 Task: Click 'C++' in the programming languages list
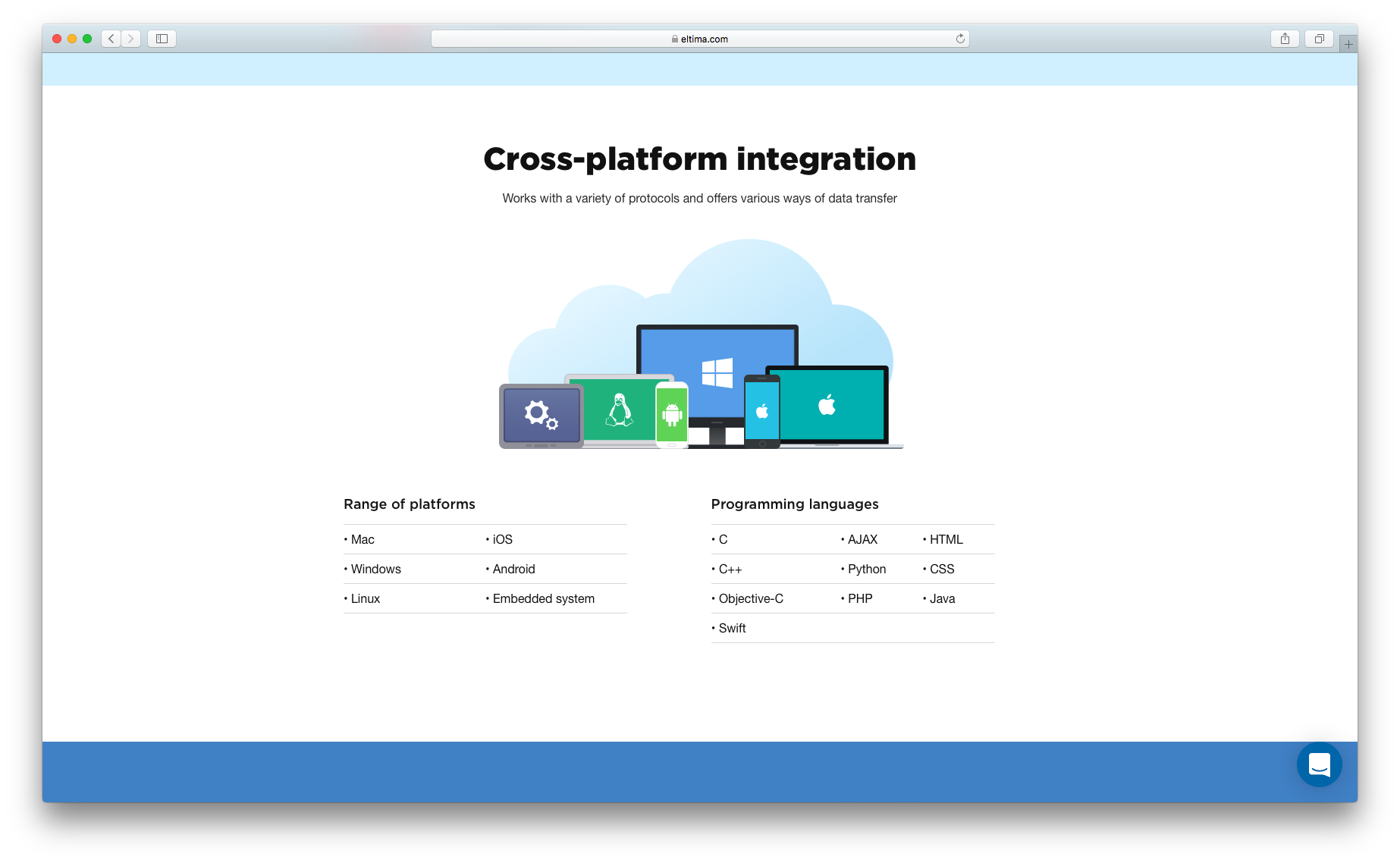tap(730, 569)
